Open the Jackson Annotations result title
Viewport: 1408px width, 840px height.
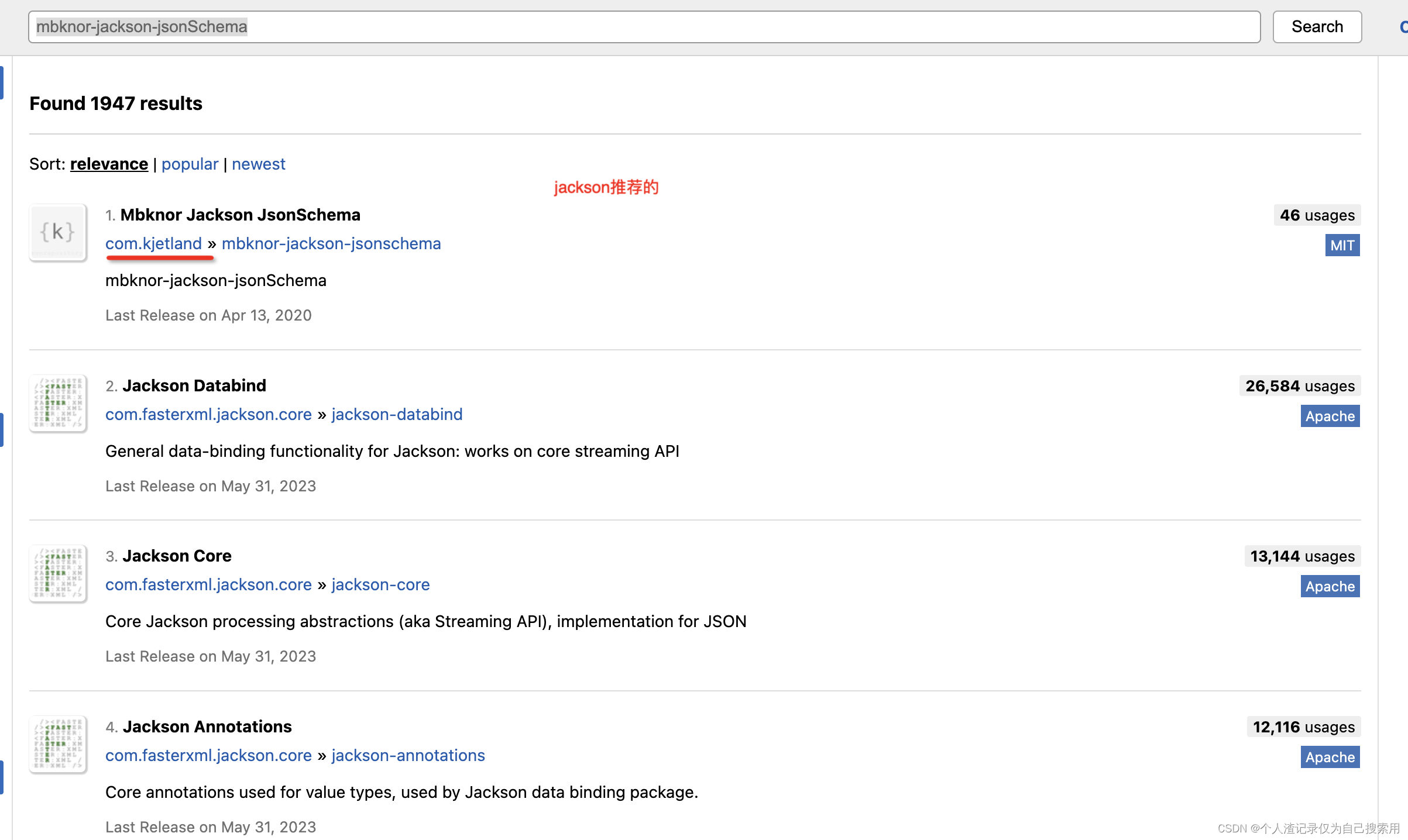[x=207, y=727]
